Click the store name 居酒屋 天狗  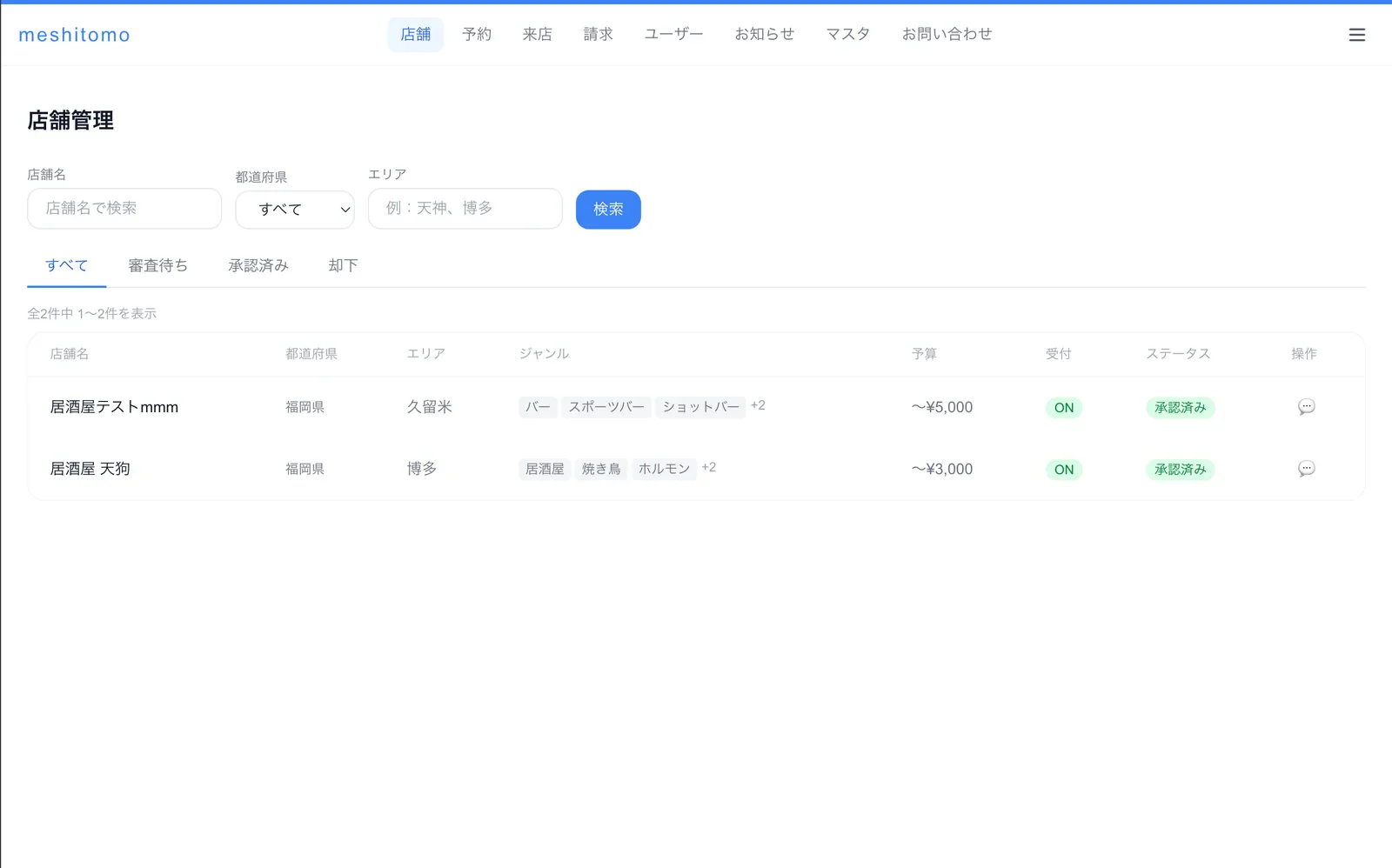coord(90,469)
